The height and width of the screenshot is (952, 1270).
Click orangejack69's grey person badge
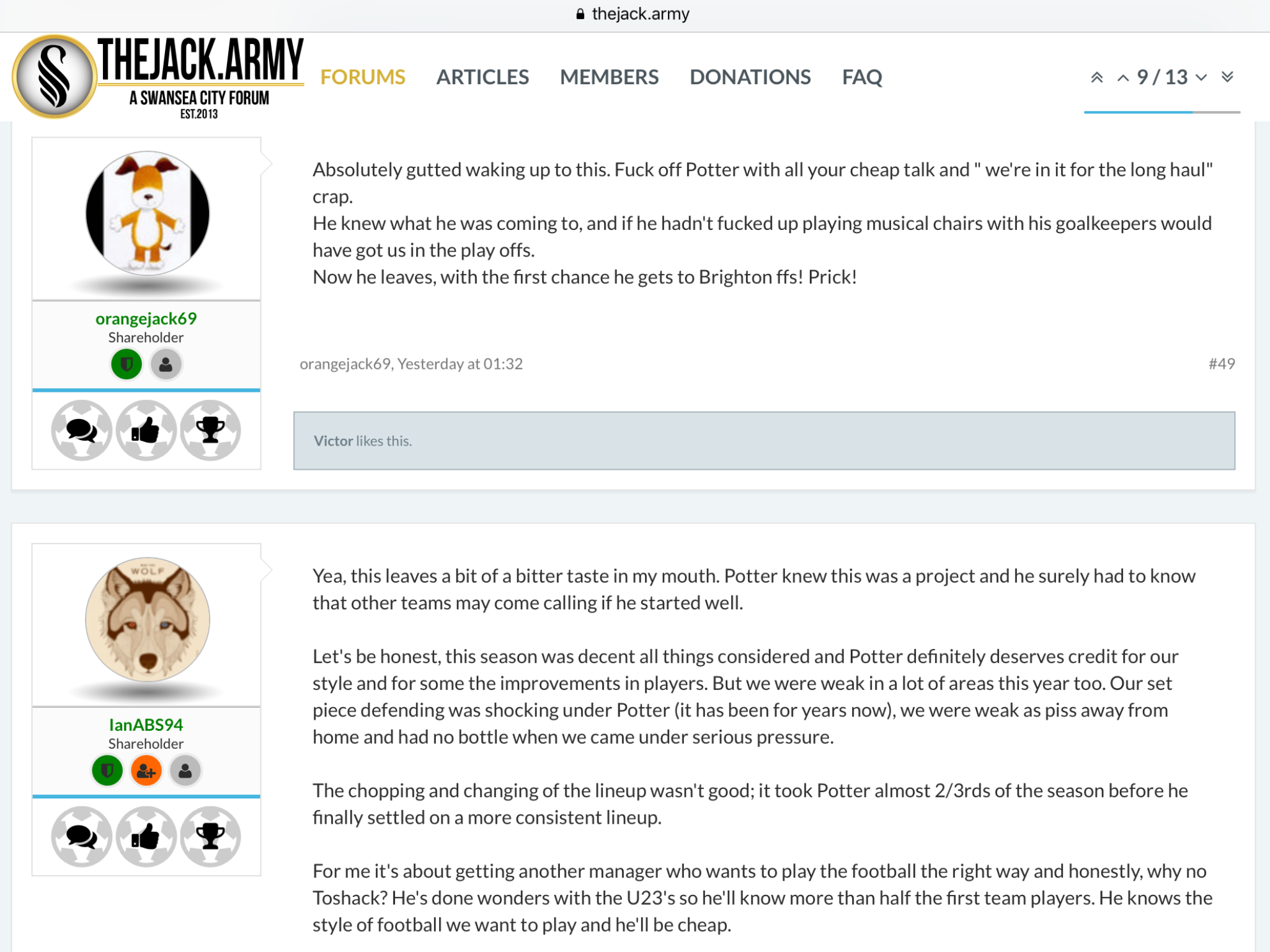tap(166, 364)
